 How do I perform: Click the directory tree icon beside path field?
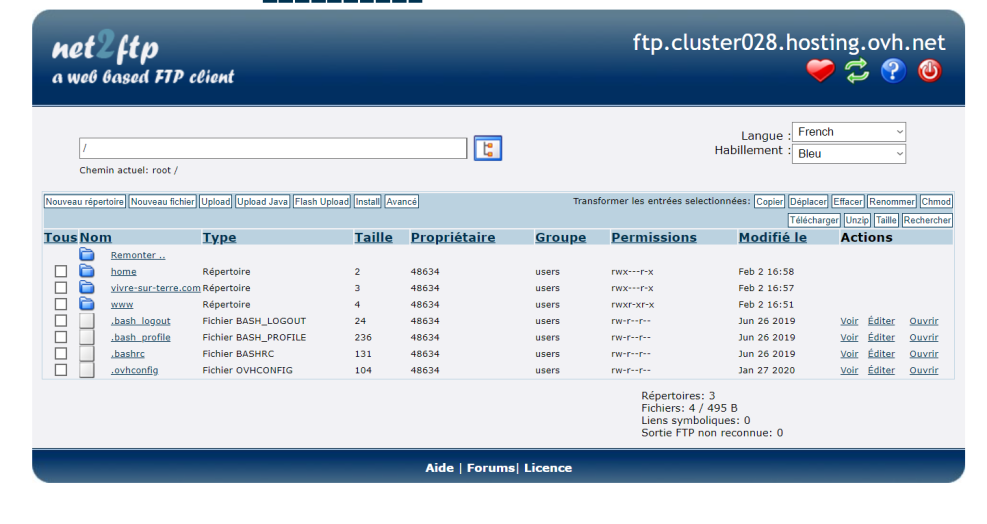click(487, 148)
